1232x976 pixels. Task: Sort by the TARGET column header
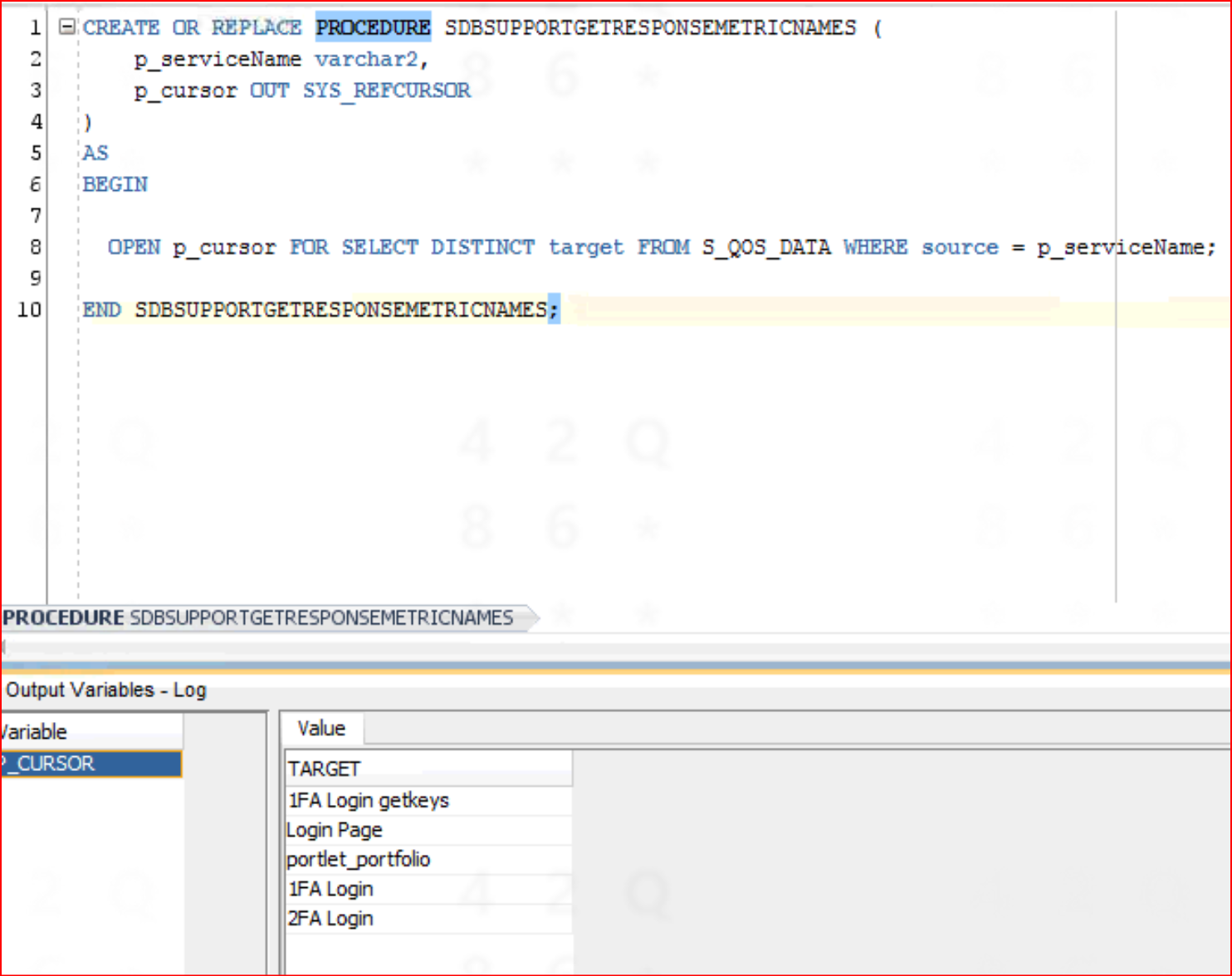click(428, 769)
